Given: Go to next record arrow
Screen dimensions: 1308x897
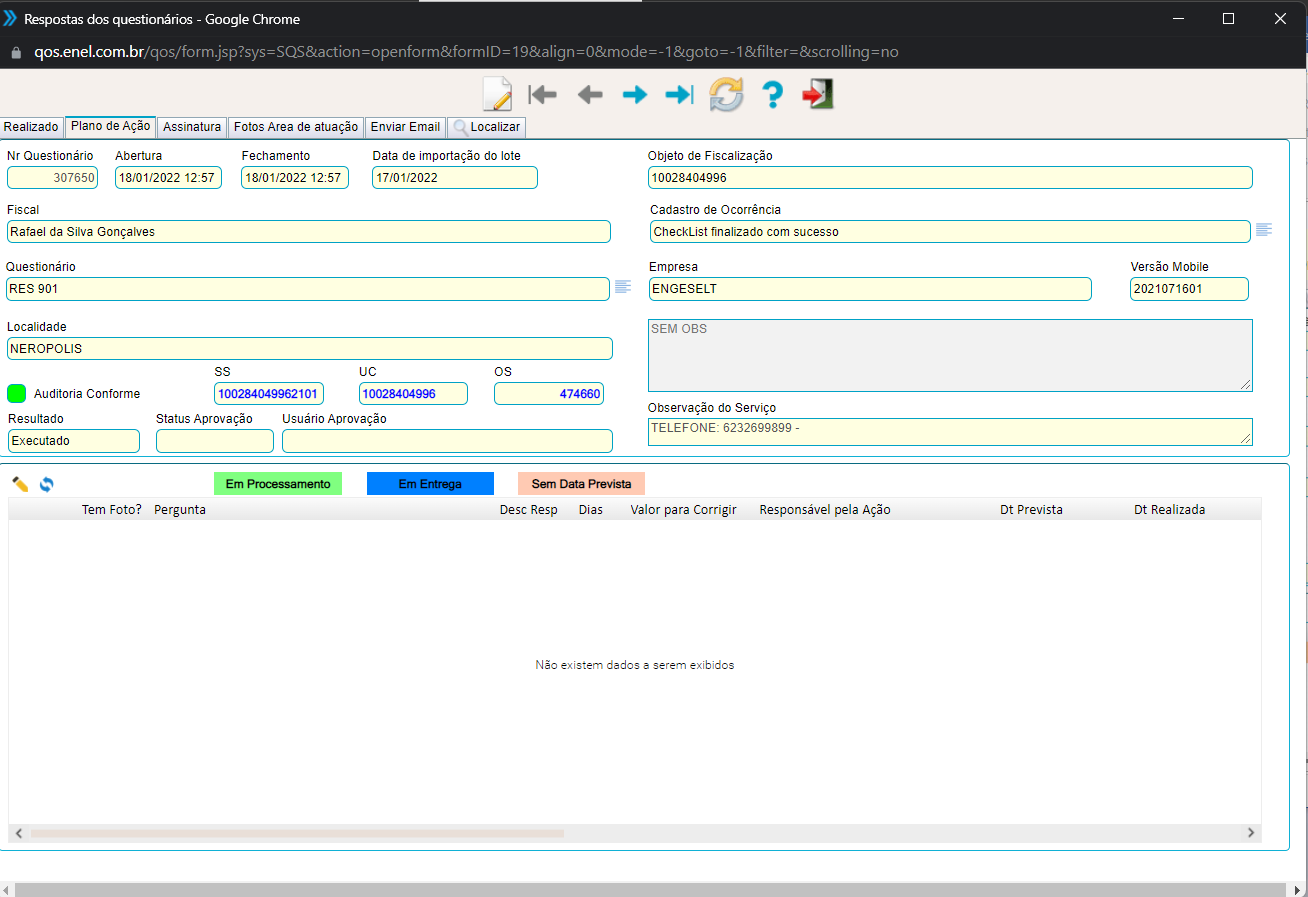Looking at the screenshot, I should pos(635,95).
